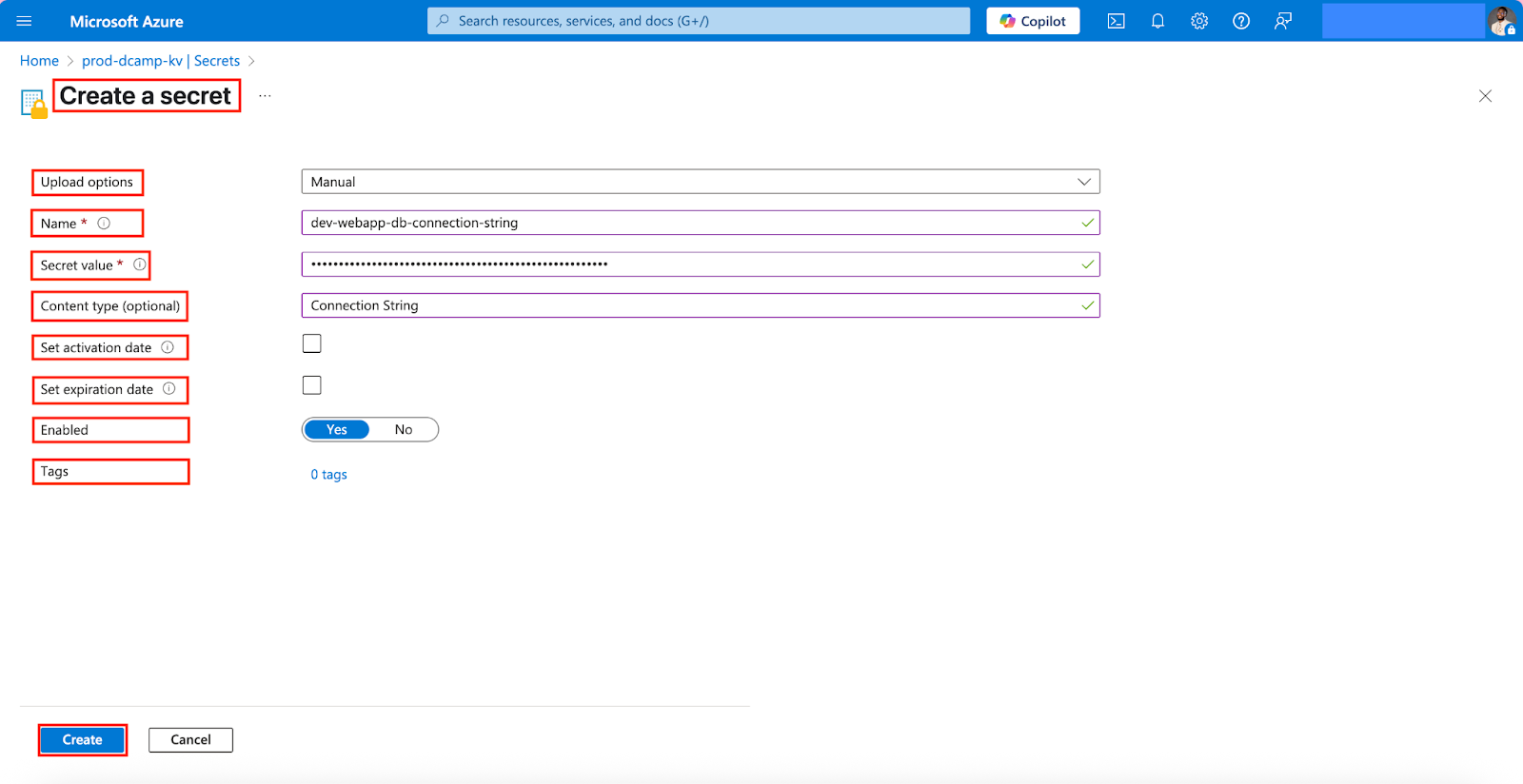Tick the Set activation date checkbox
The height and width of the screenshot is (784, 1523).
click(311, 343)
